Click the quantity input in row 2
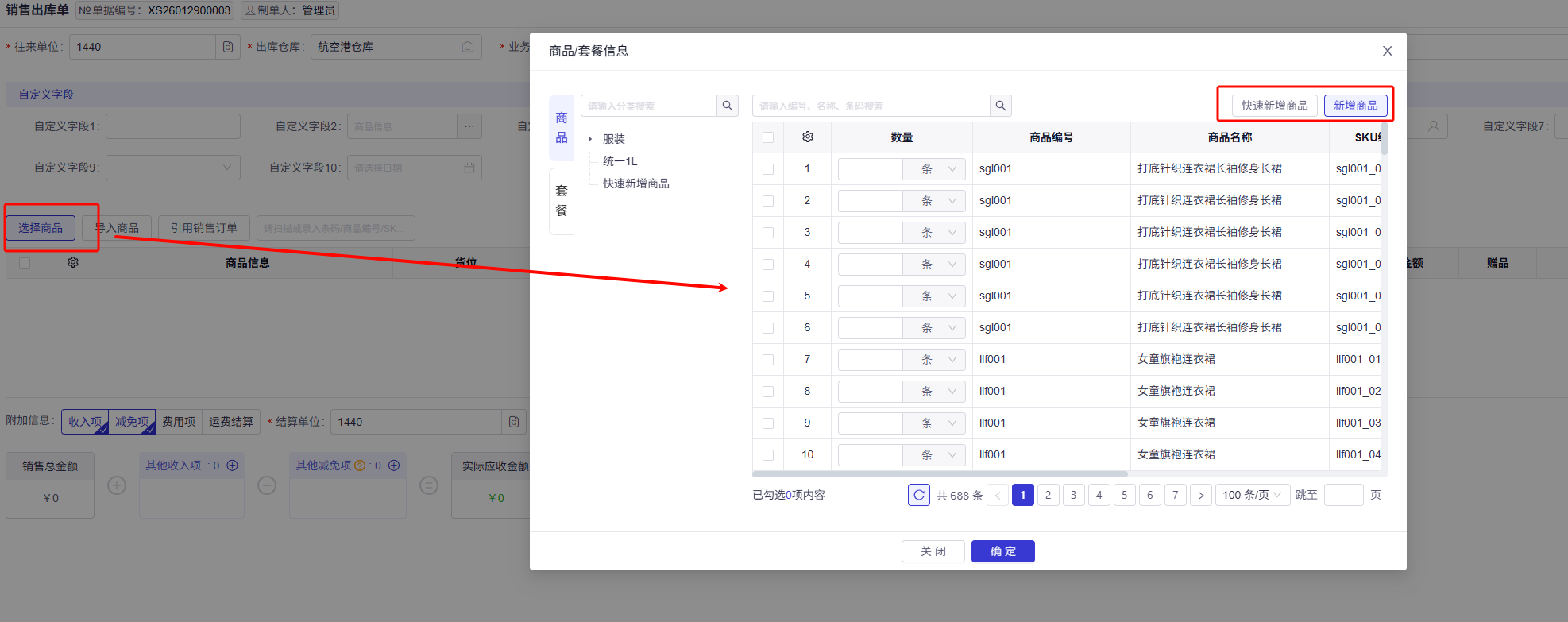This screenshot has width=1568, height=622. [x=871, y=201]
